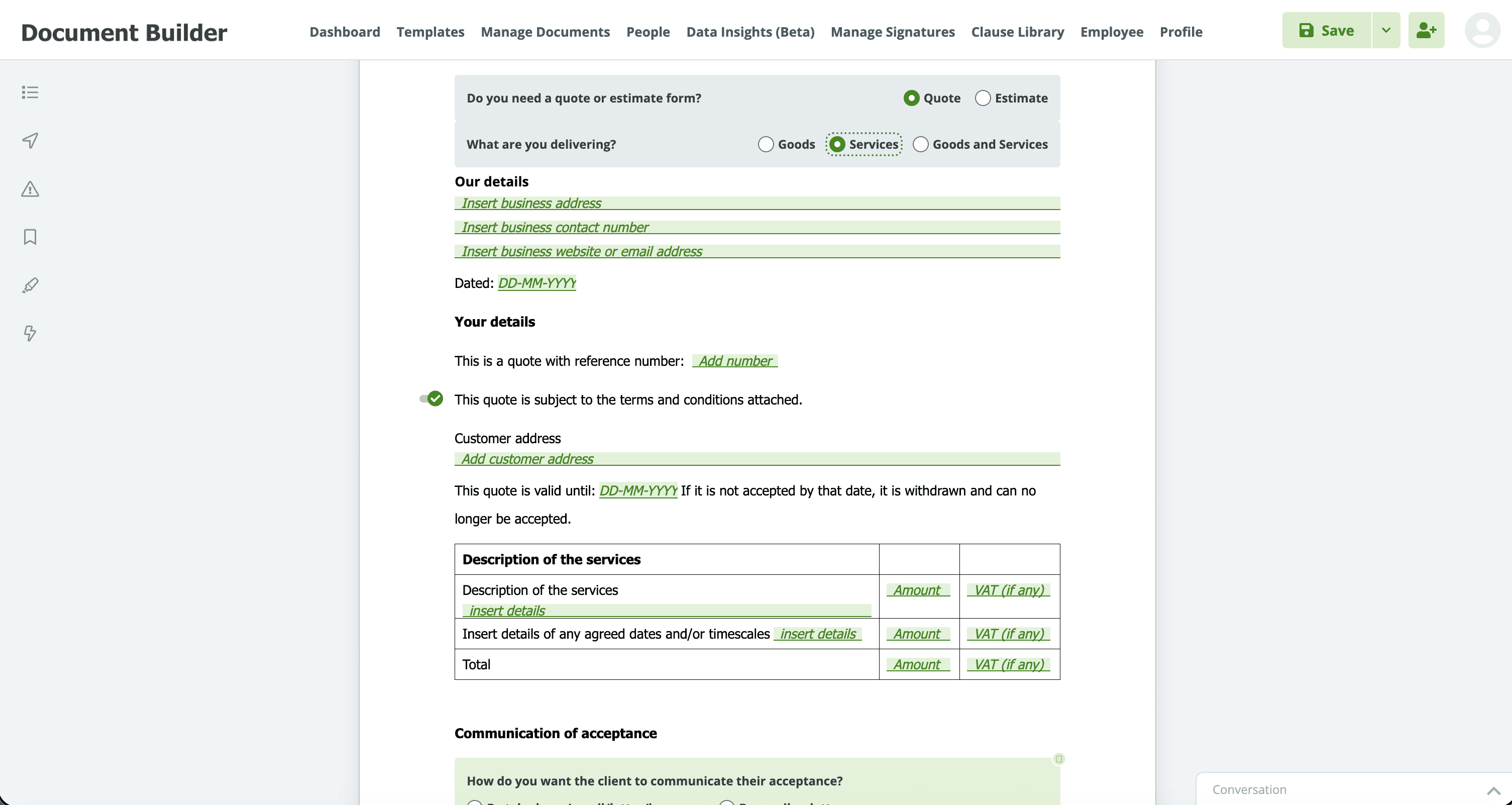Open the profile avatar in top right
Image resolution: width=1512 pixels, height=805 pixels.
click(1483, 30)
